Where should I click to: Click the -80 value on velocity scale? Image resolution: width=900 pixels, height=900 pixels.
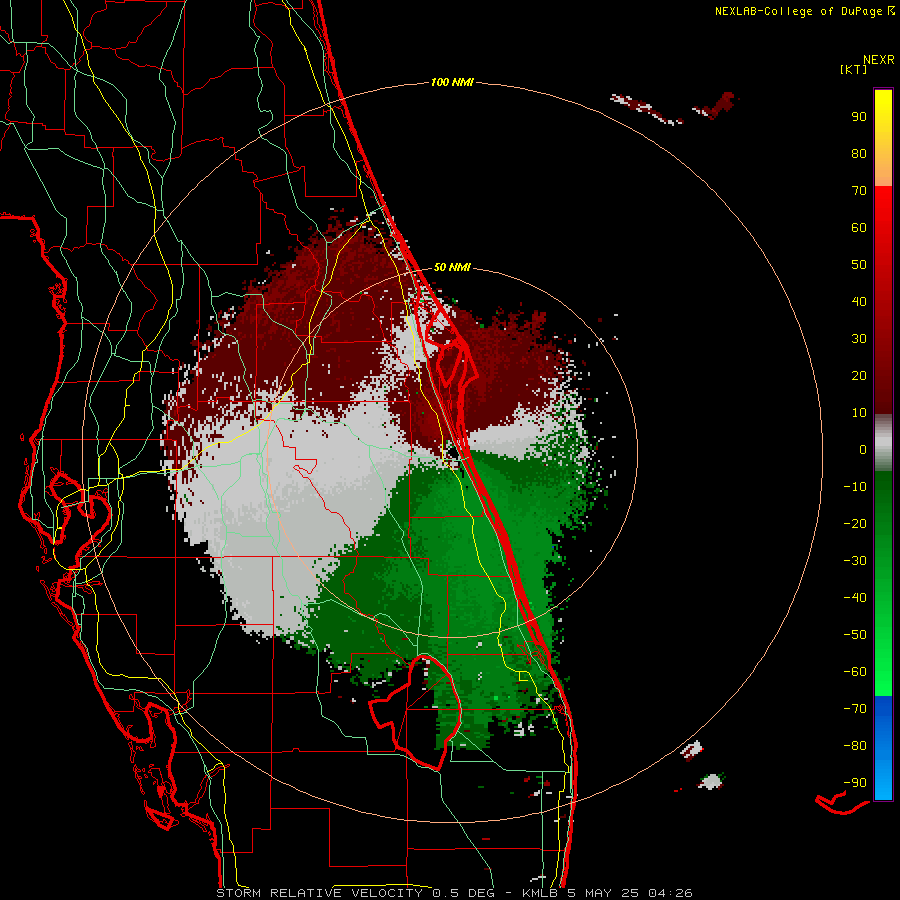point(855,746)
